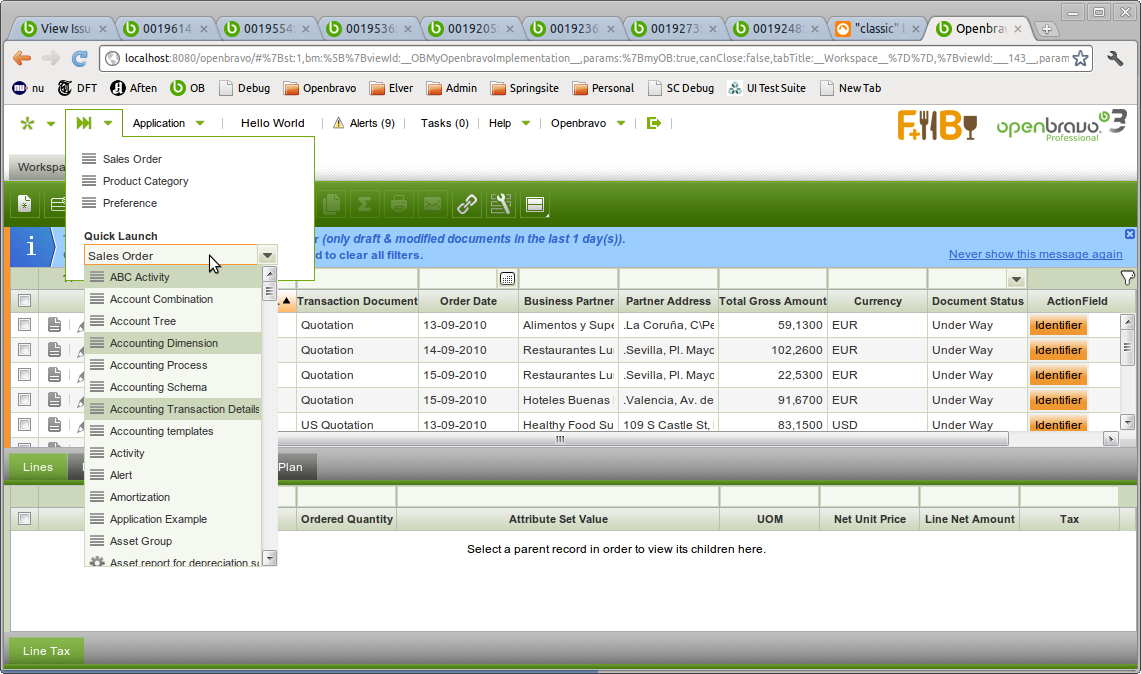
Task: Click 'Never show this message again' link
Action: pyautogui.click(x=1035, y=254)
